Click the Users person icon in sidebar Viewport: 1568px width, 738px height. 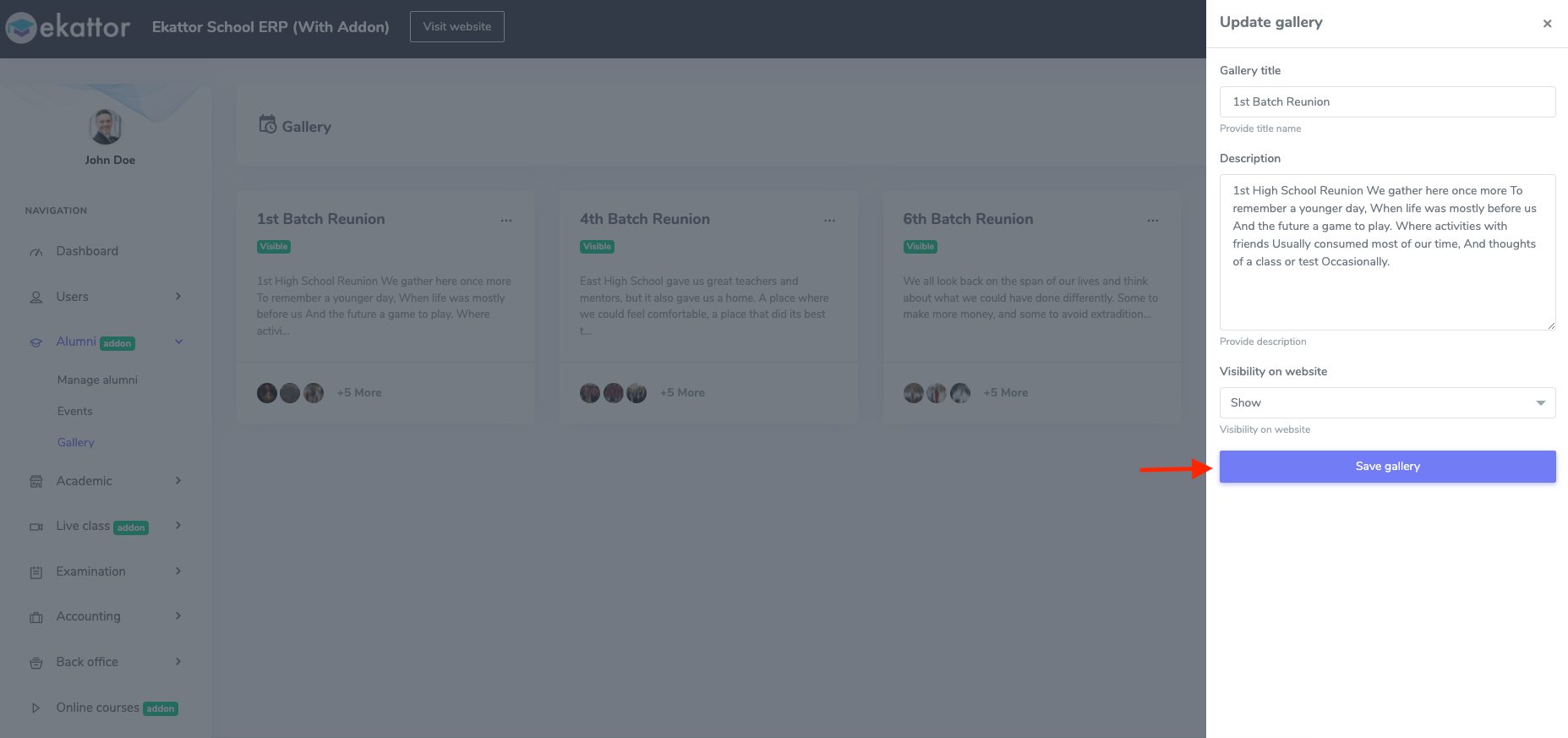(x=36, y=298)
